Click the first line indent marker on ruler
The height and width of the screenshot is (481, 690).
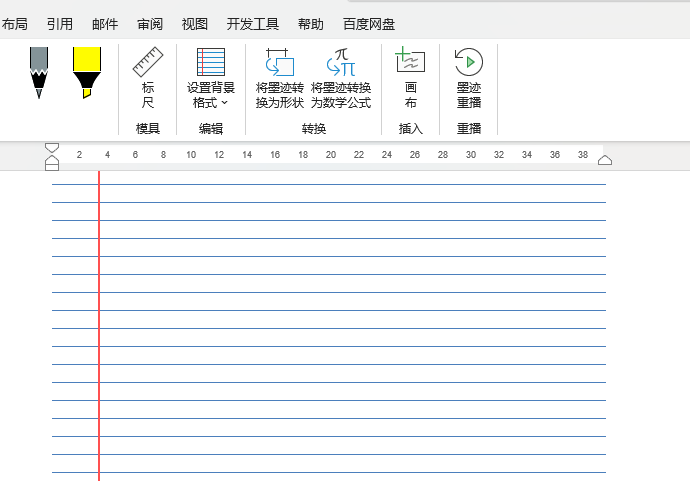[x=52, y=147]
